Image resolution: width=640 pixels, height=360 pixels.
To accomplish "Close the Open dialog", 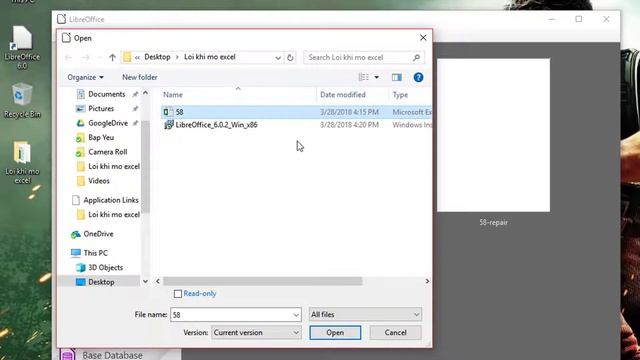I will pos(423,38).
